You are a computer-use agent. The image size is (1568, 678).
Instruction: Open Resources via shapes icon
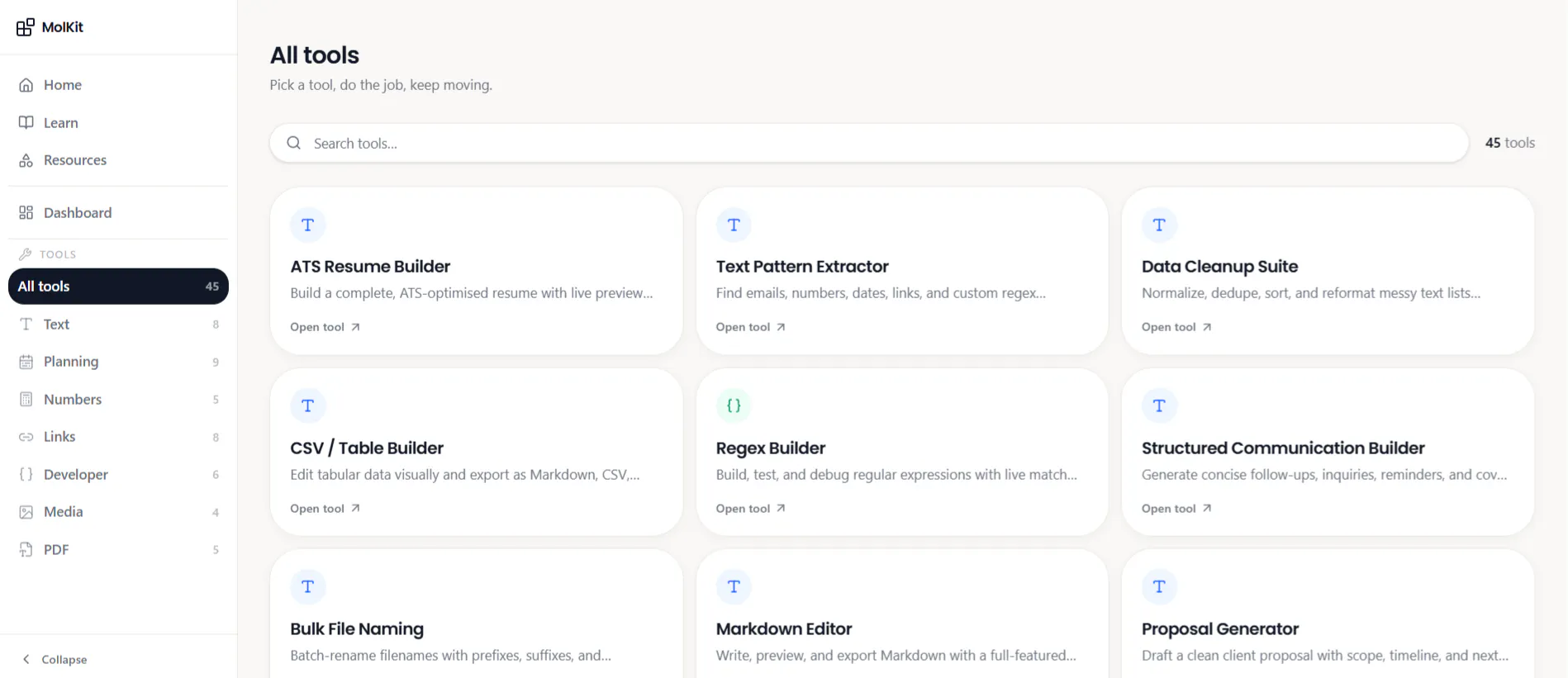coord(26,160)
